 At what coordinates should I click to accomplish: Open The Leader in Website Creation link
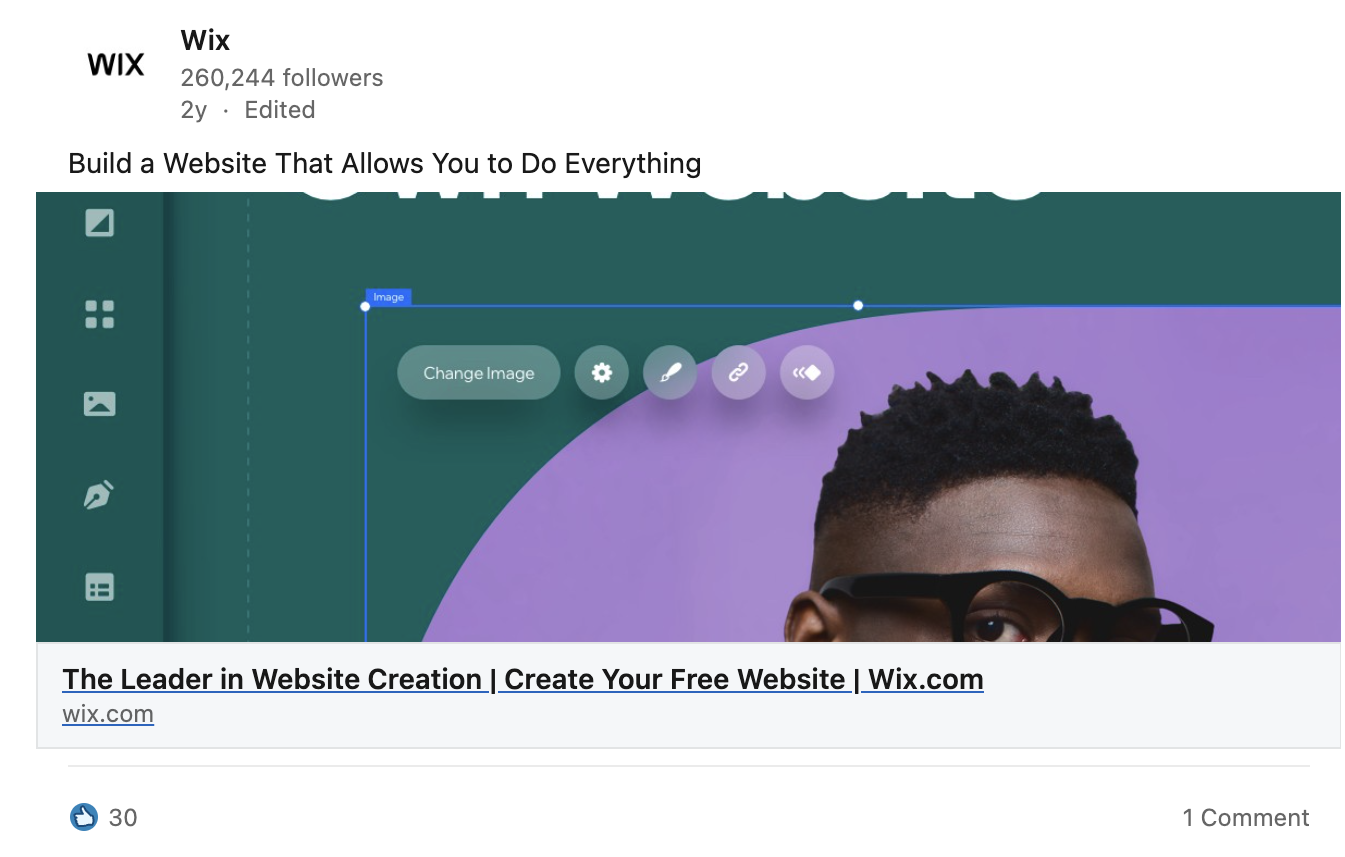pos(523,679)
